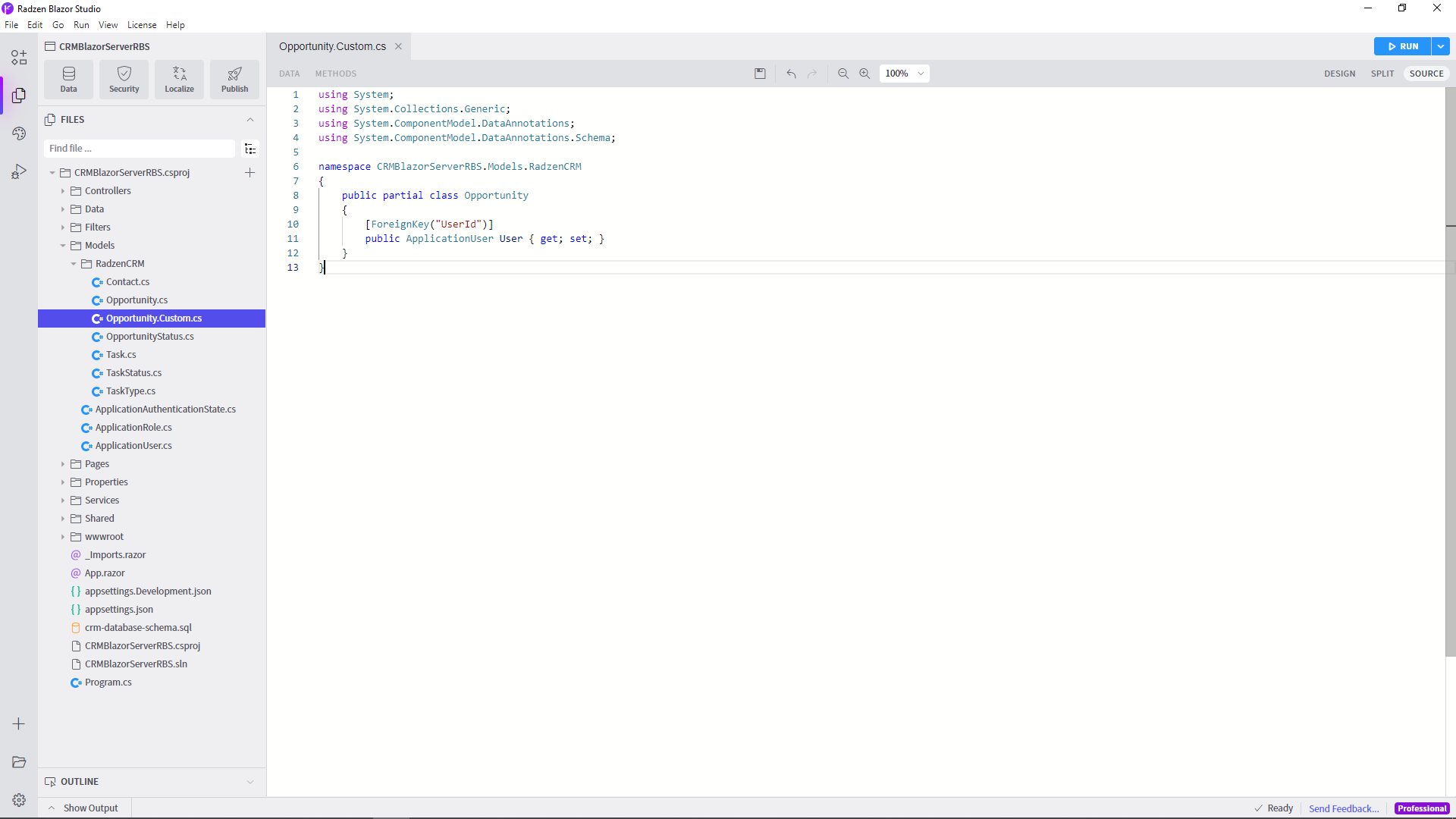The width and height of the screenshot is (1456, 819).
Task: Click the new item plus icon in sidebar
Action: [19, 724]
